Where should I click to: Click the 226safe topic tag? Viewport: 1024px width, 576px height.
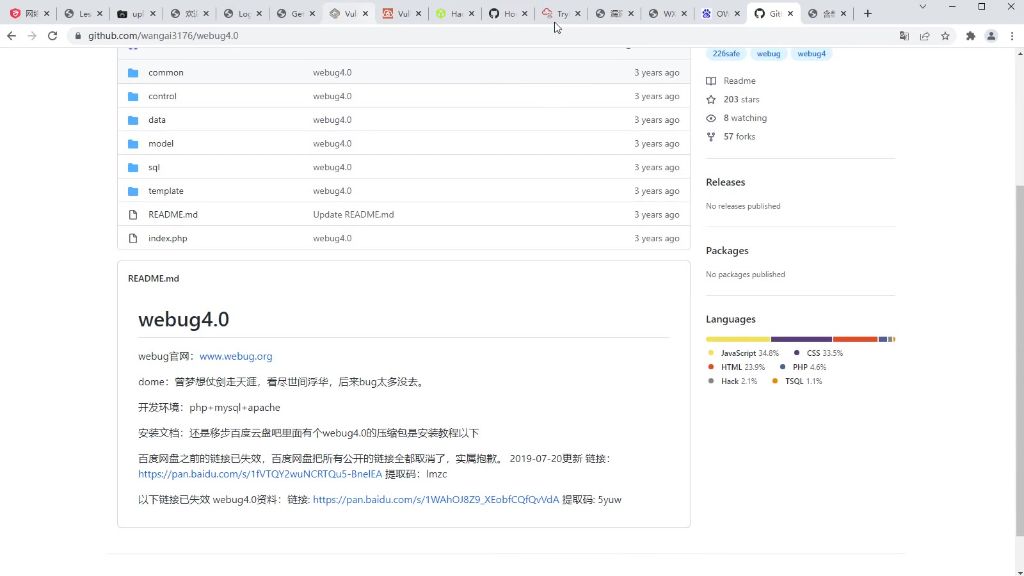tap(726, 54)
